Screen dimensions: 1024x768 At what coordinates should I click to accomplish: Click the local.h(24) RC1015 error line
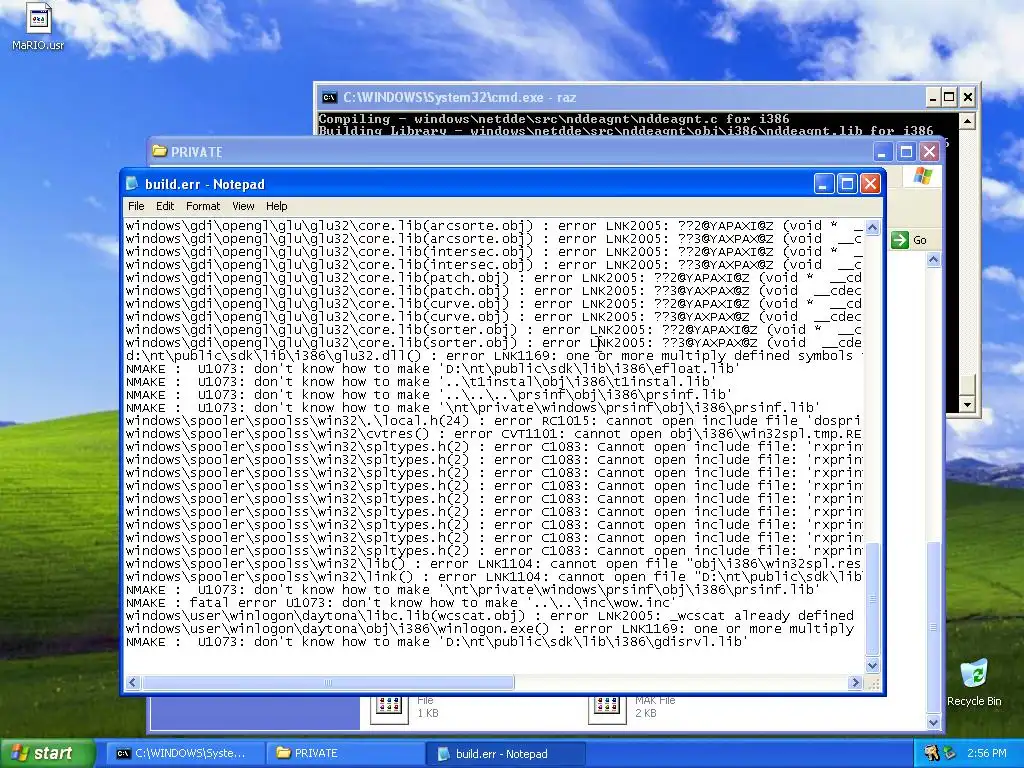tap(494, 421)
